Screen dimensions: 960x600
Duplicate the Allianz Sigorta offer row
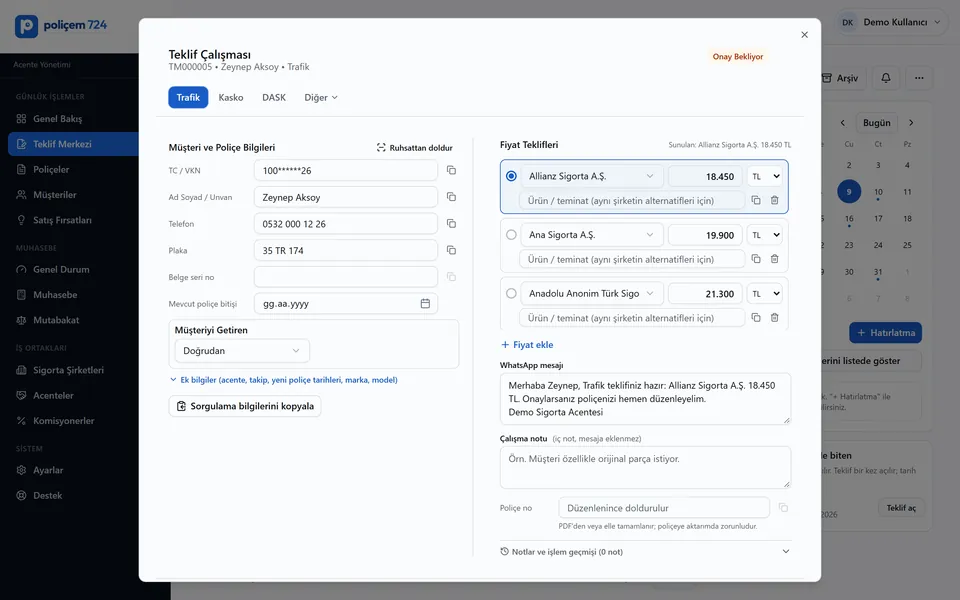tap(756, 200)
